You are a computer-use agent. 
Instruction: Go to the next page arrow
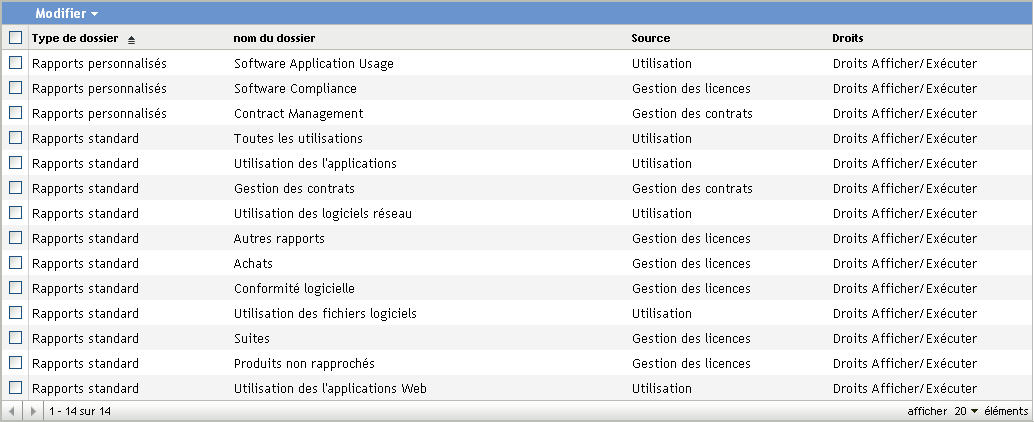click(x=33, y=411)
